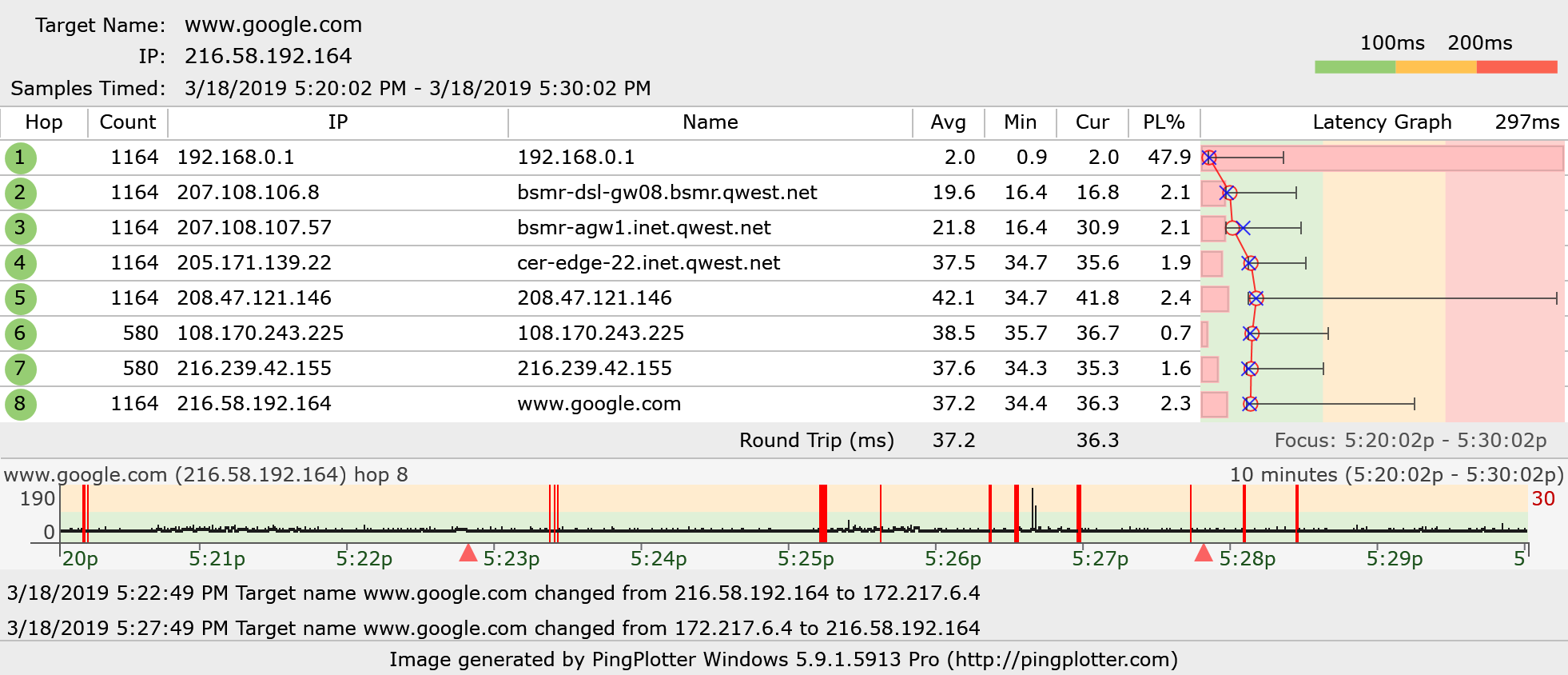Click packet loss value 47.9

(1169, 158)
